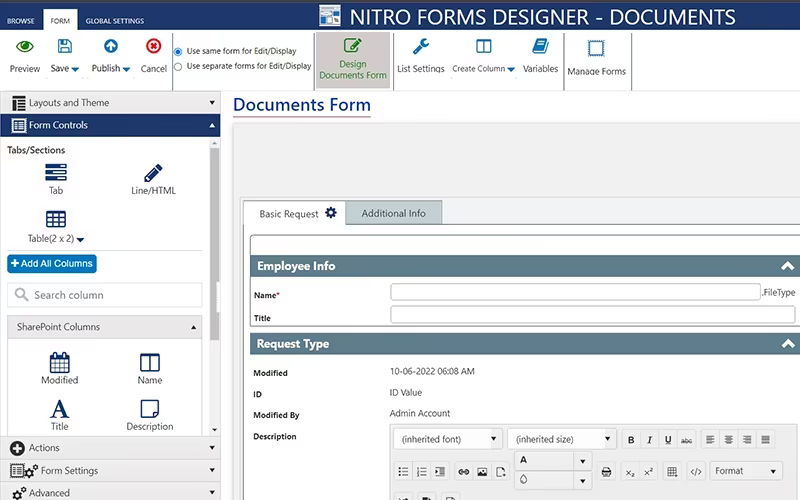The width and height of the screenshot is (800, 500).
Task: Apply subscript formatting
Action: [x=630, y=472]
